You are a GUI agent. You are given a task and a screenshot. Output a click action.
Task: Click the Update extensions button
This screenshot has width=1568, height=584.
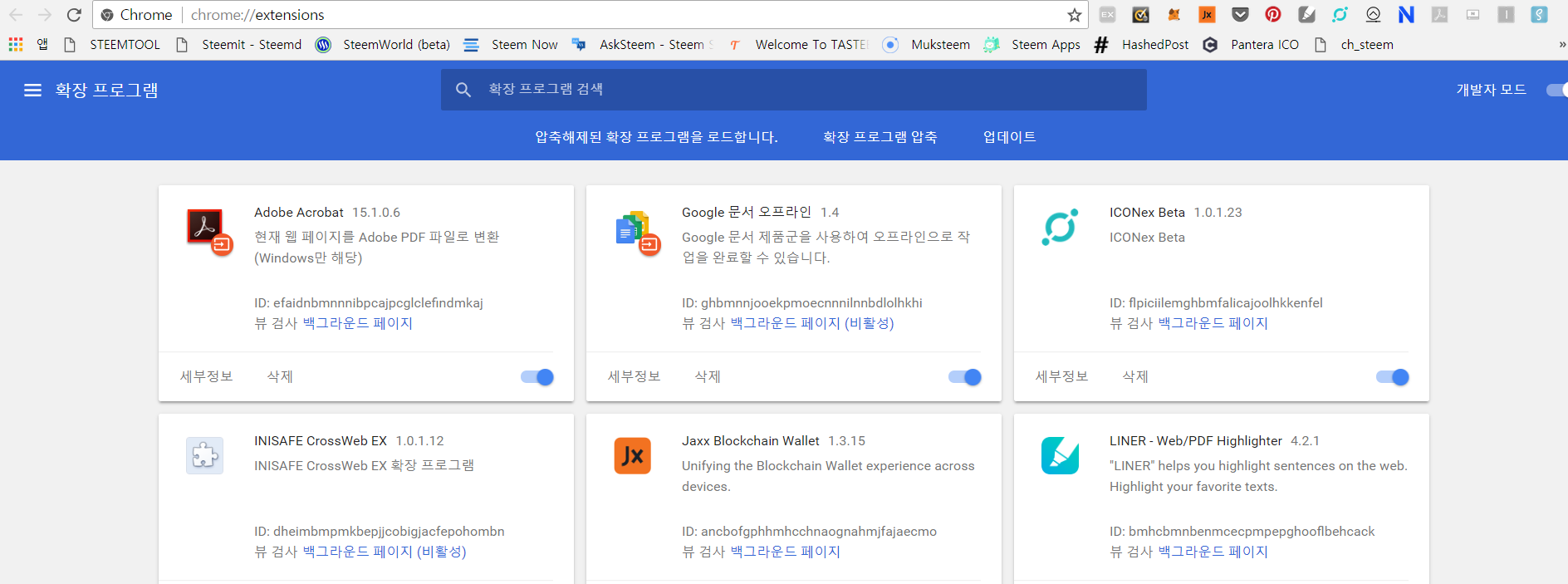(1009, 137)
